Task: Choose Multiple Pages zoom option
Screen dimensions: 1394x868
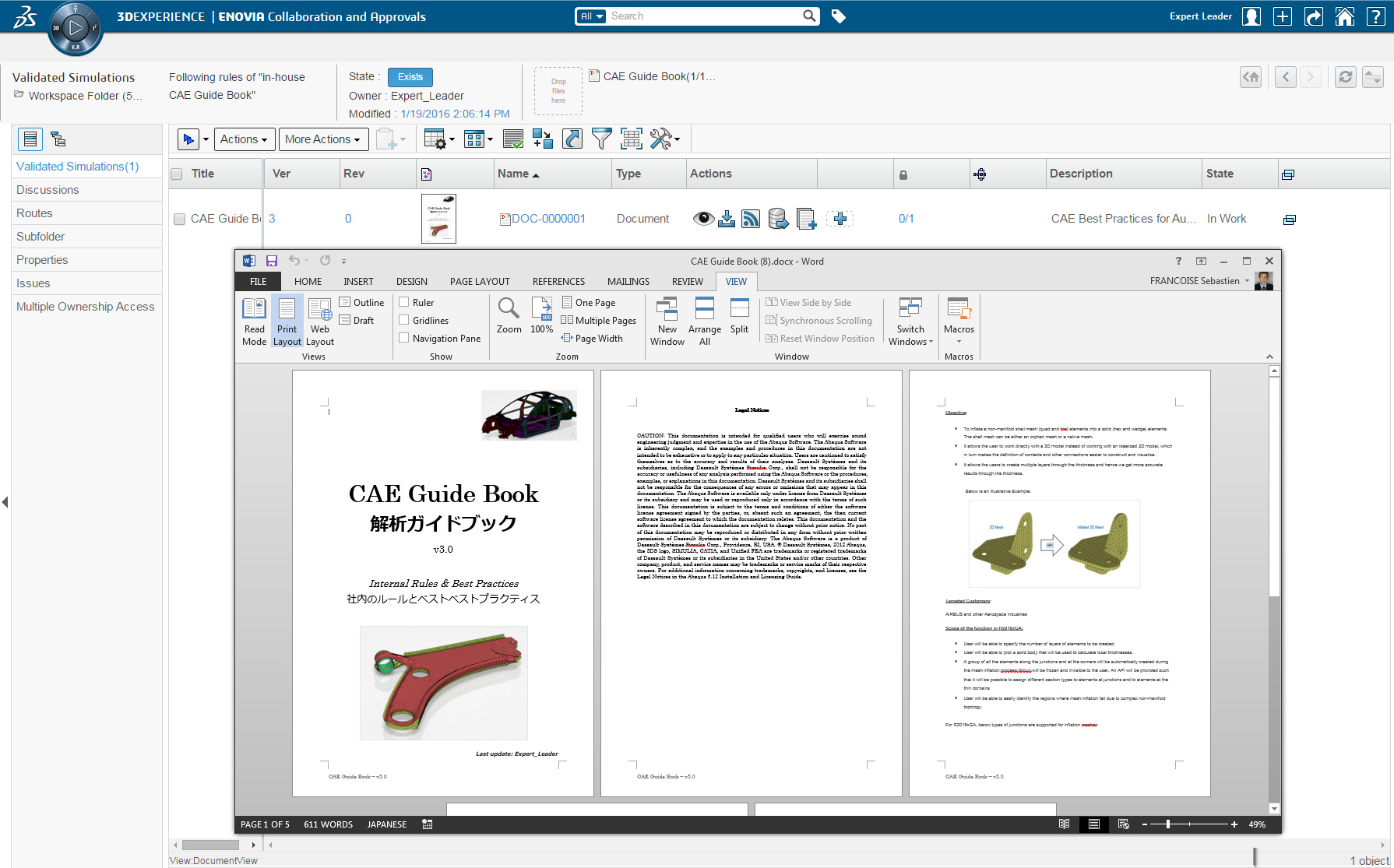Action: pyautogui.click(x=598, y=320)
